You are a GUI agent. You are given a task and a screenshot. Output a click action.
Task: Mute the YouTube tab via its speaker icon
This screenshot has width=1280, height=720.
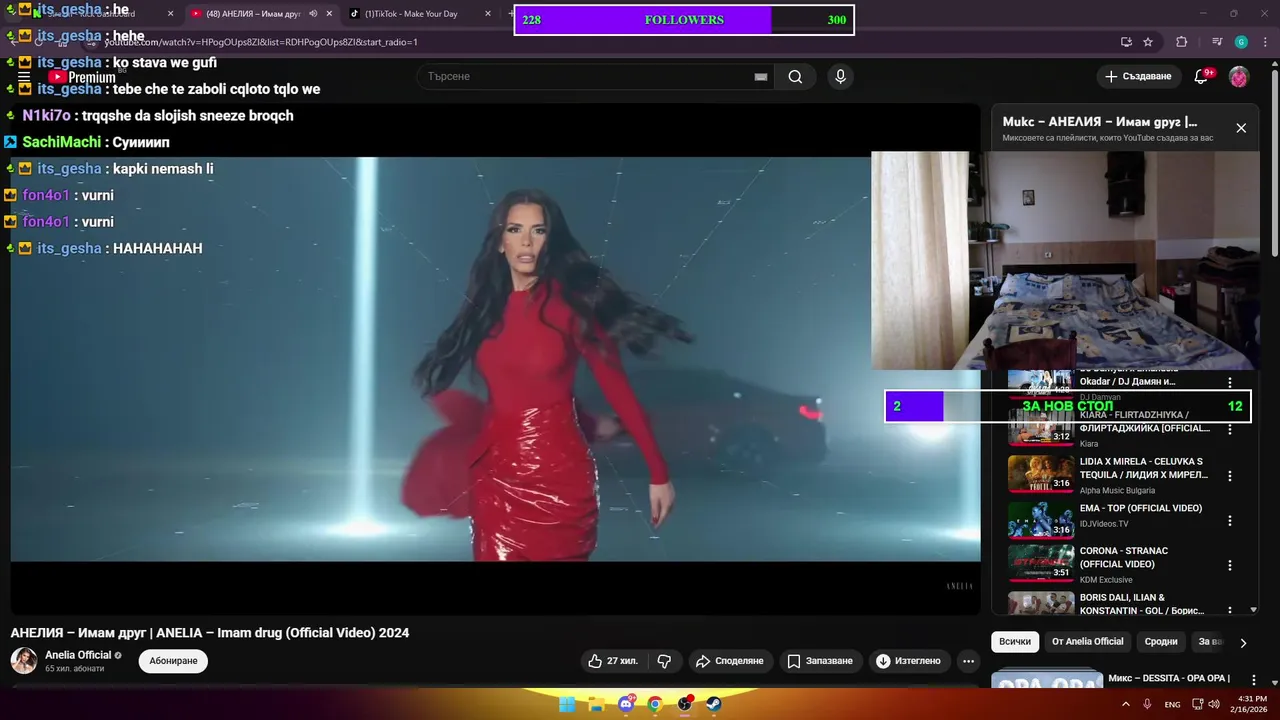[313, 14]
